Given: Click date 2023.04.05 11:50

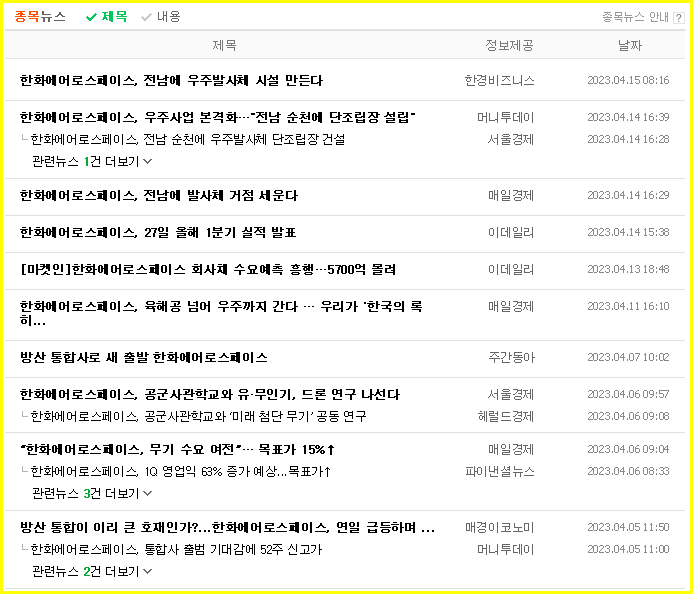Looking at the screenshot, I should pyautogui.click(x=628, y=527).
